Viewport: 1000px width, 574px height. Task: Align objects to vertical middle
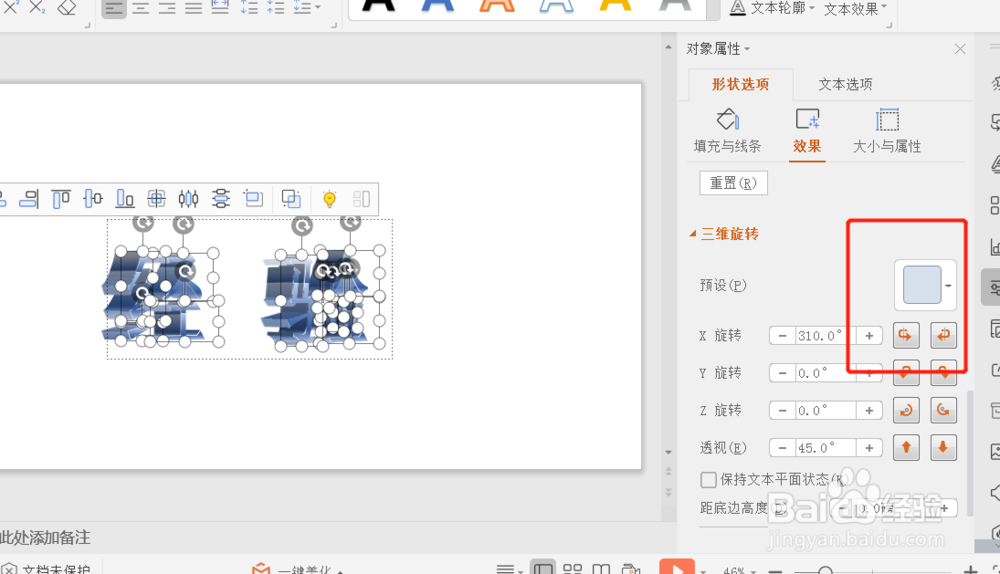click(93, 199)
